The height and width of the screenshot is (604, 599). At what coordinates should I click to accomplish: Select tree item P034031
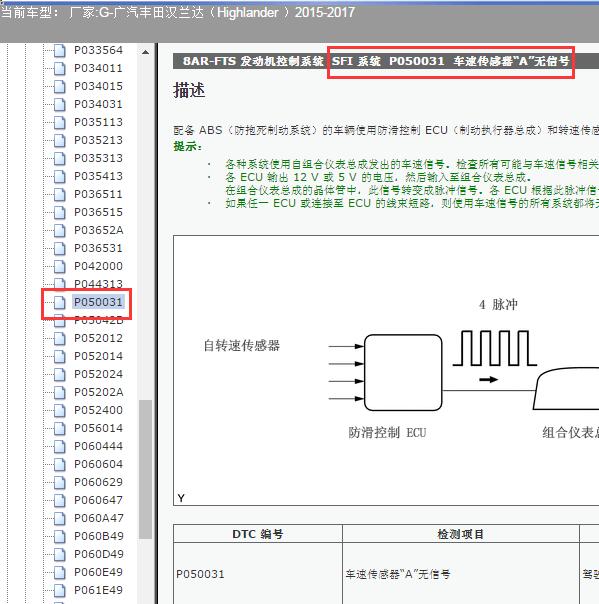pyautogui.click(x=98, y=104)
